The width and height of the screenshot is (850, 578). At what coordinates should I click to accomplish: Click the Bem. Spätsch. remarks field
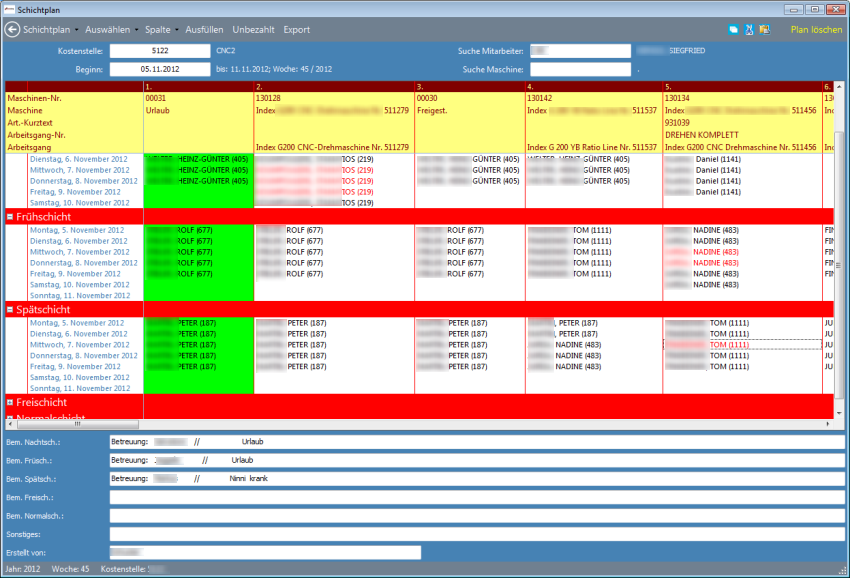click(477, 479)
